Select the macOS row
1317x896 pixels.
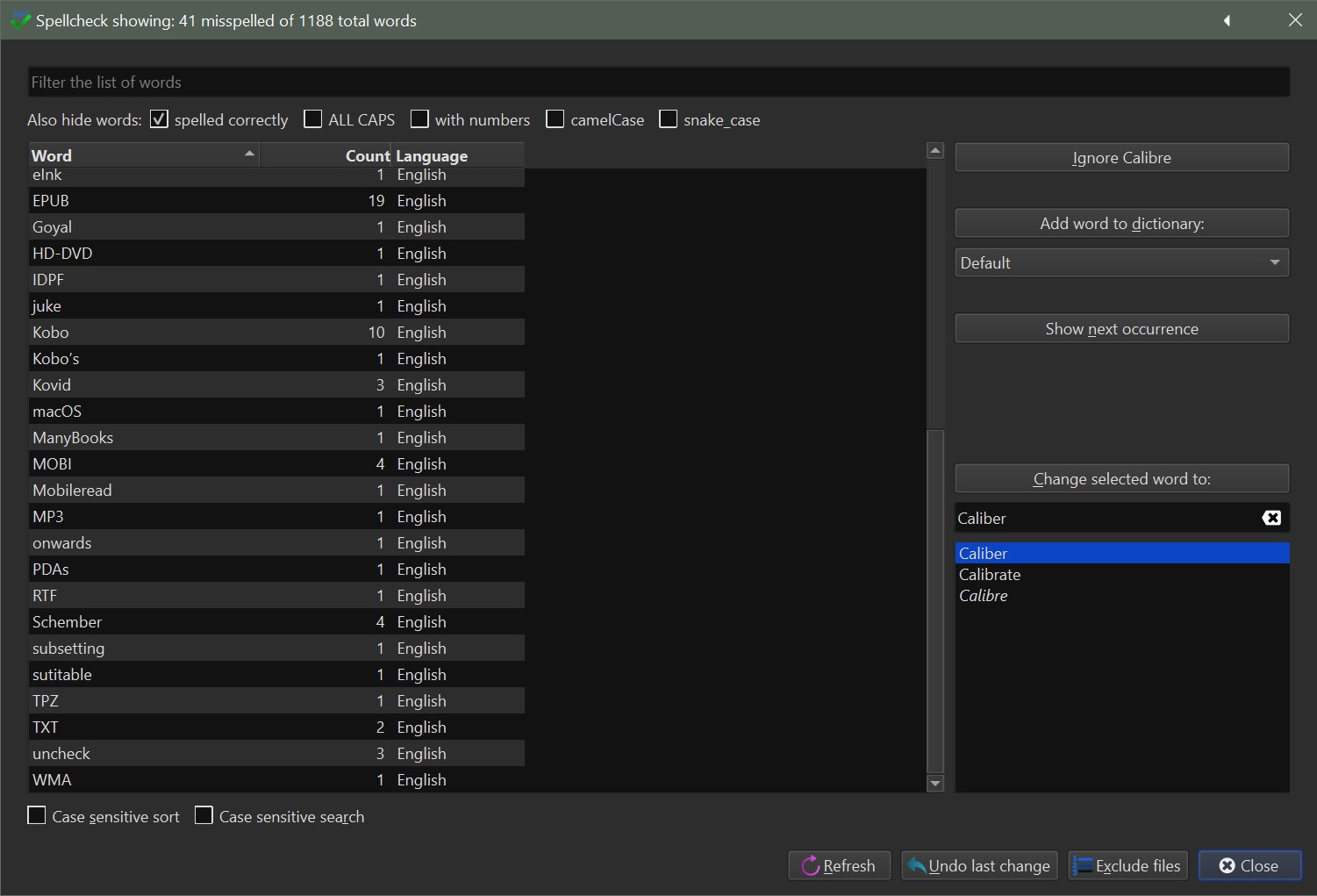pos(276,412)
